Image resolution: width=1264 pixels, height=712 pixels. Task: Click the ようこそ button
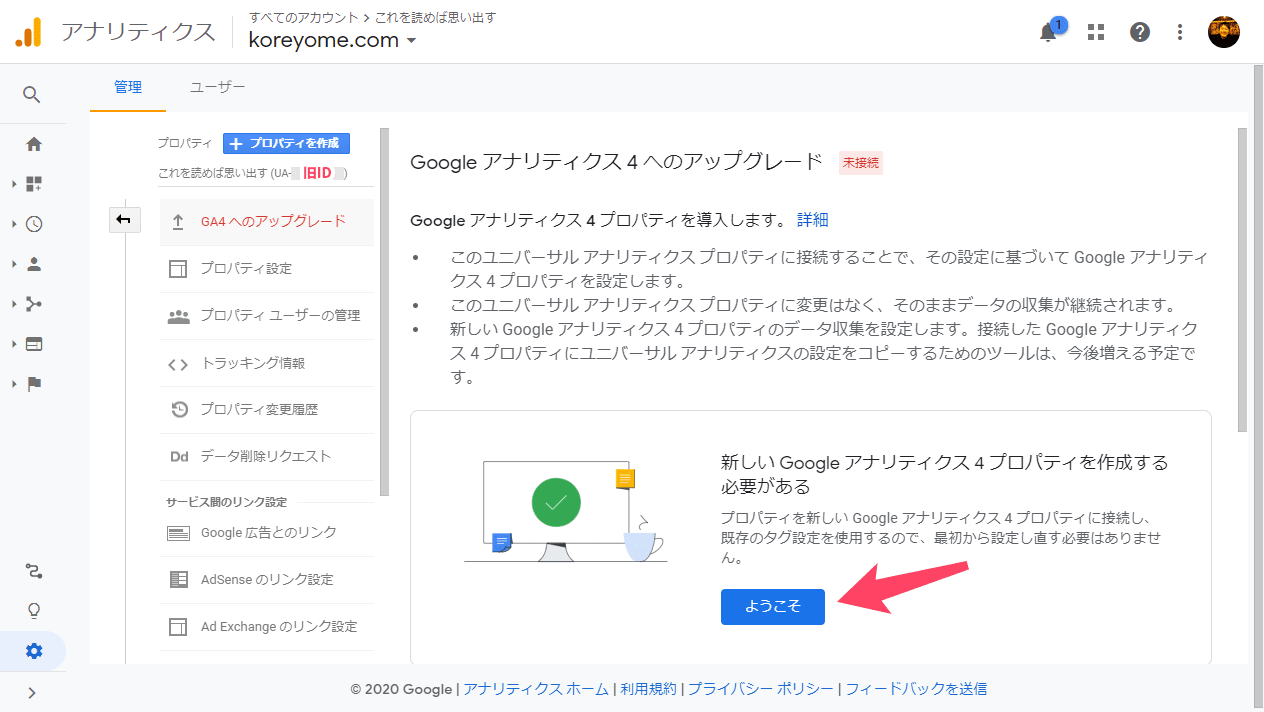(773, 606)
